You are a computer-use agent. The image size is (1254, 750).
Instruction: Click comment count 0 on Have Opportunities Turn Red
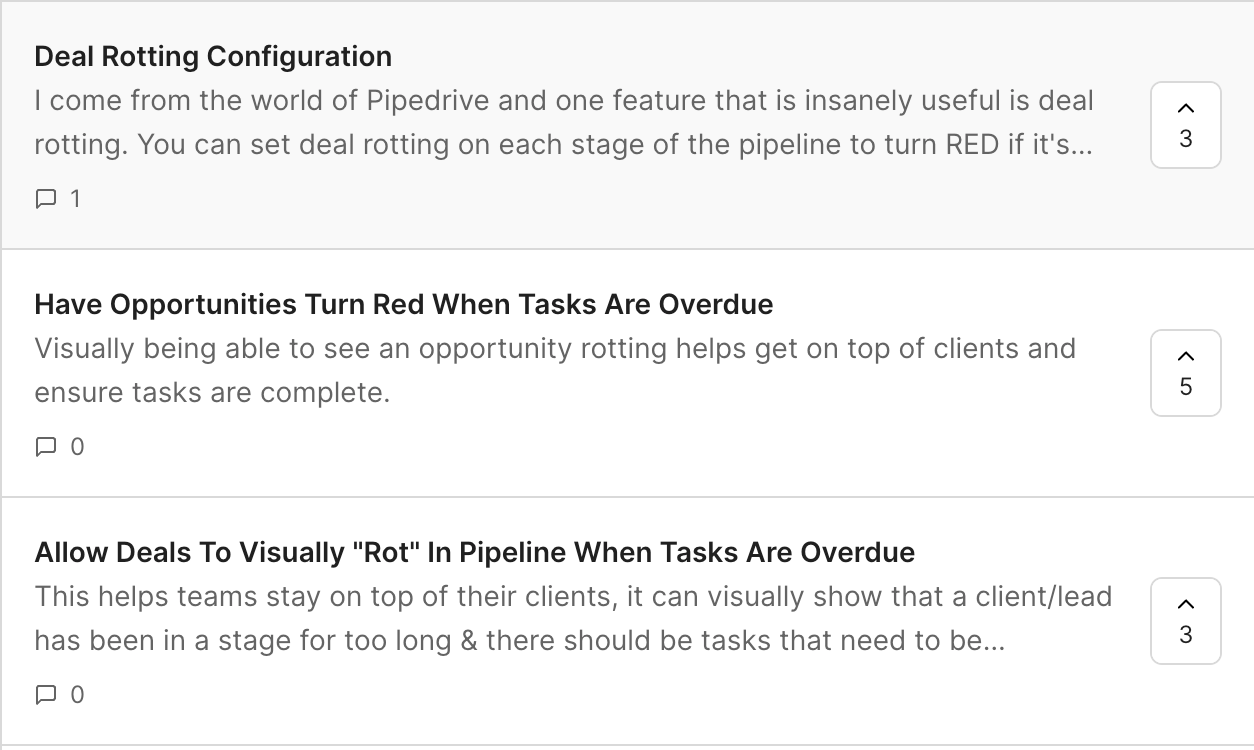click(x=77, y=447)
